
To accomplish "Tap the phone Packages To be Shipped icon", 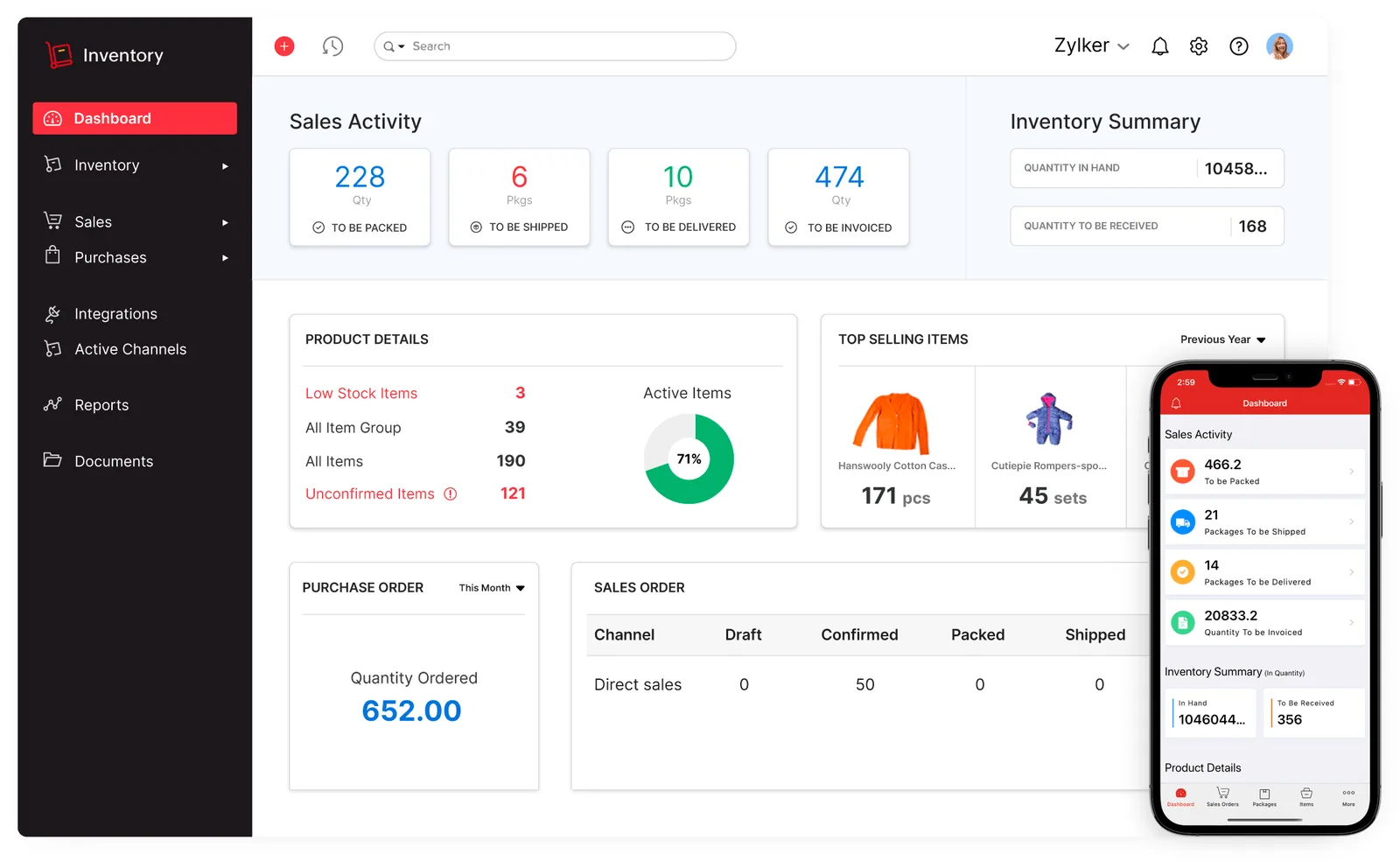I will point(1183,522).
